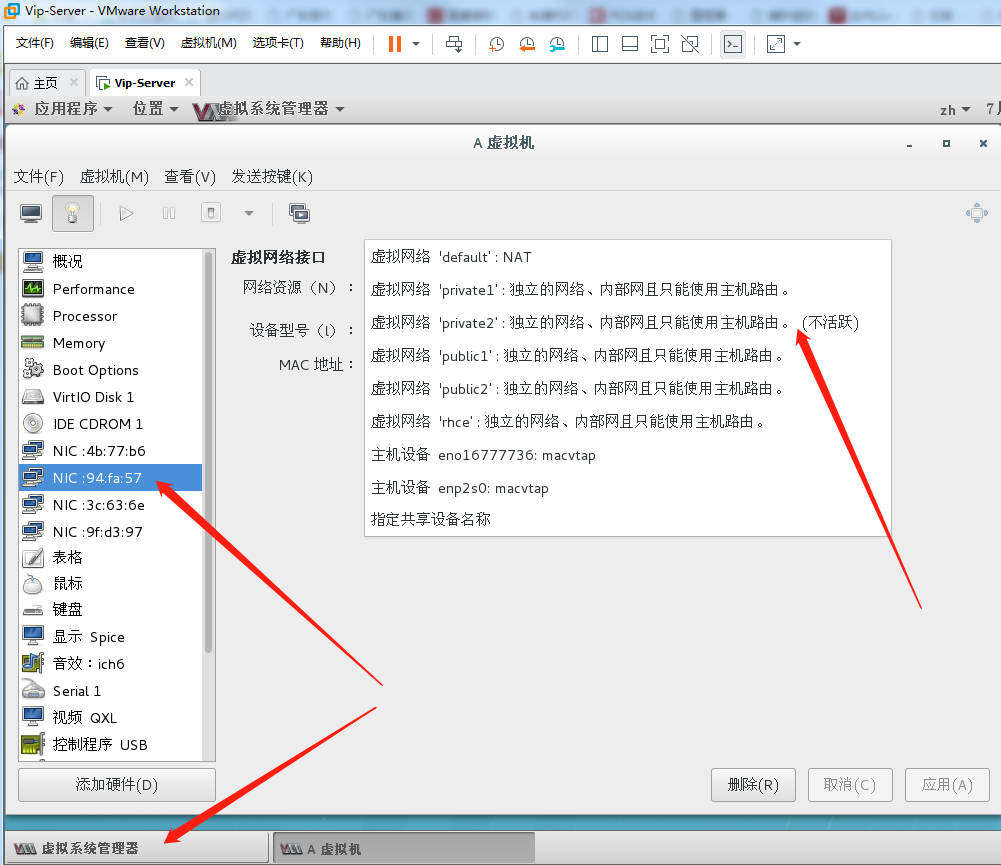This screenshot has width=1001, height=865.
Task: Enter full screen mode icon
Action: point(659,44)
